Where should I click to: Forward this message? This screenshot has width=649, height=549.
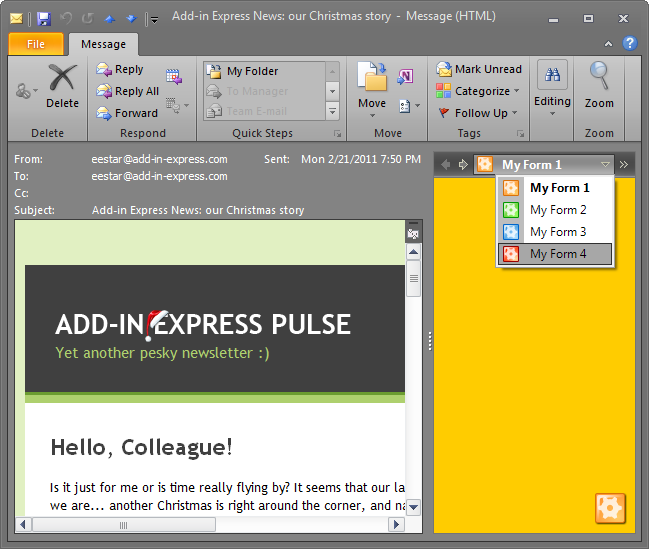[126, 113]
